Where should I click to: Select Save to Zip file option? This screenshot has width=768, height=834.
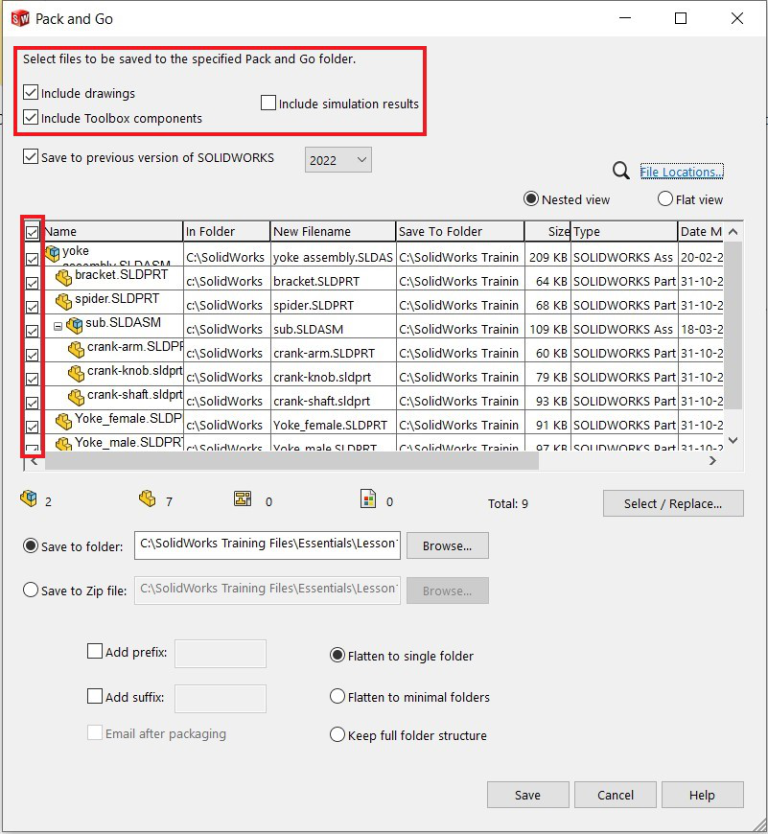[x=30, y=590]
